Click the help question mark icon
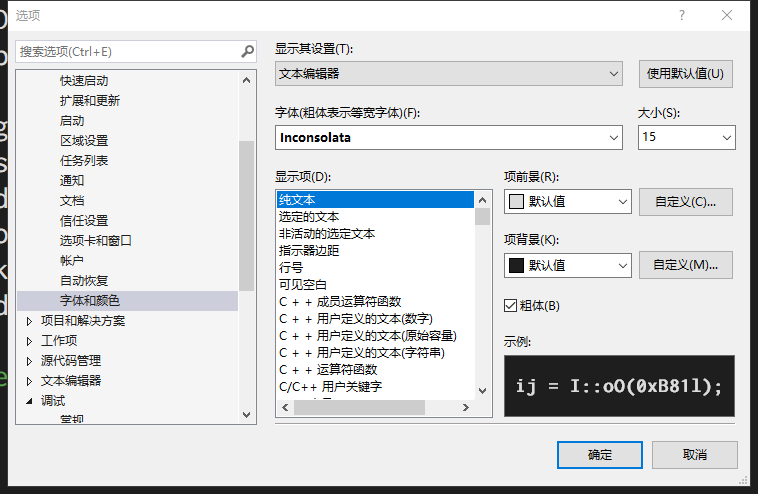The image size is (758, 494). pos(682,15)
